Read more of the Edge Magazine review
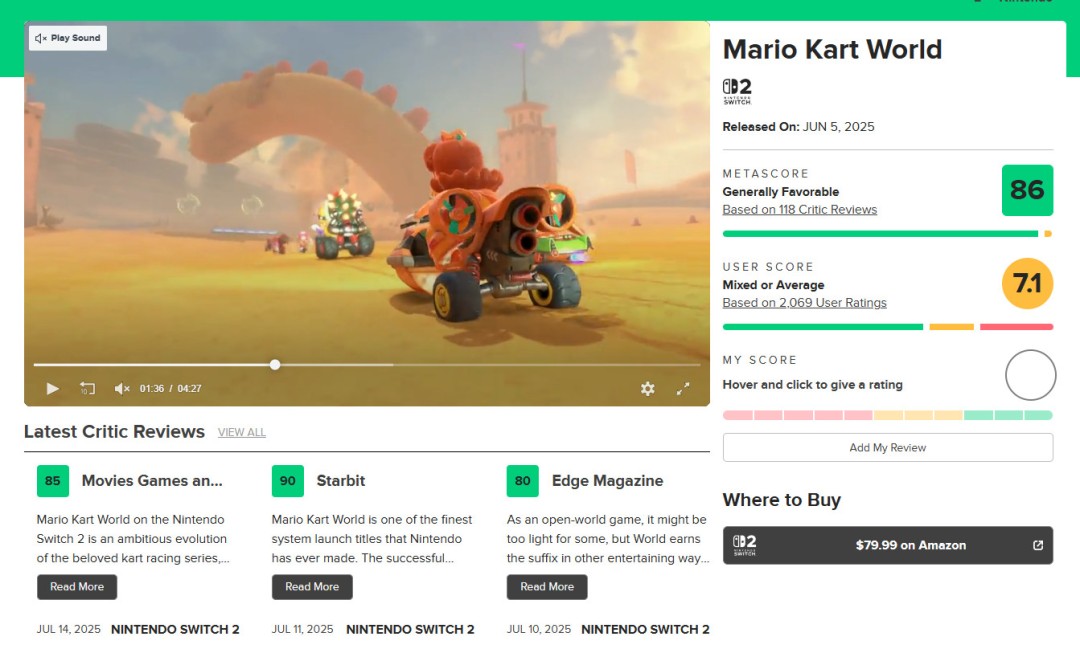This screenshot has width=1080, height=653. point(547,587)
